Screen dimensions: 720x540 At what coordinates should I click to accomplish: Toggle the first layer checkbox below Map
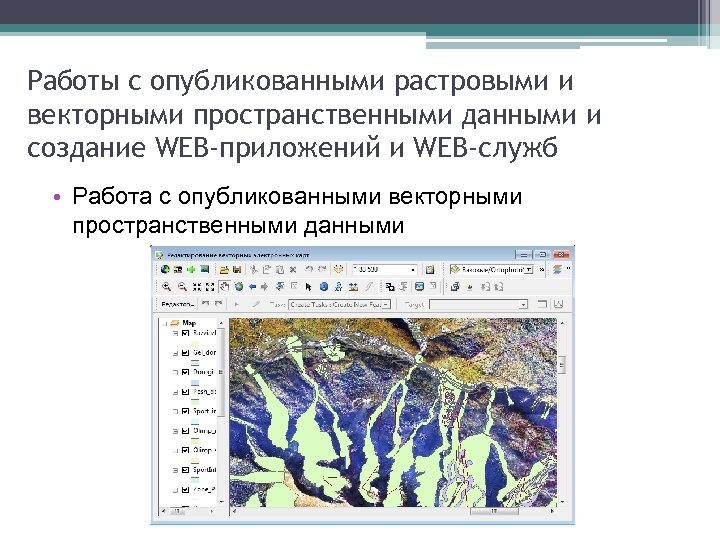(186, 333)
